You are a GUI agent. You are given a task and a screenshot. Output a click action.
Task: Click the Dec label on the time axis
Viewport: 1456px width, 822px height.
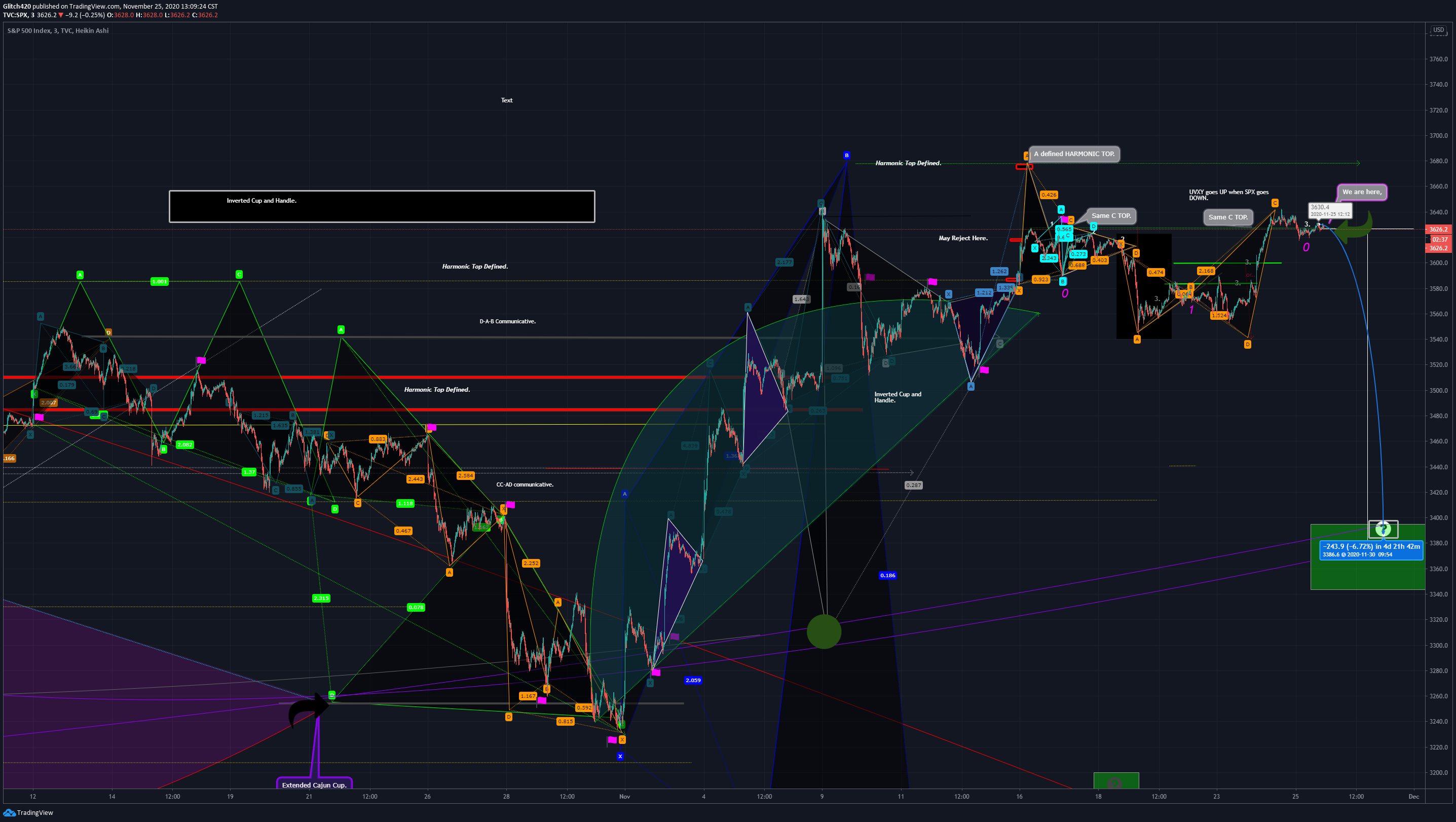click(x=1413, y=797)
